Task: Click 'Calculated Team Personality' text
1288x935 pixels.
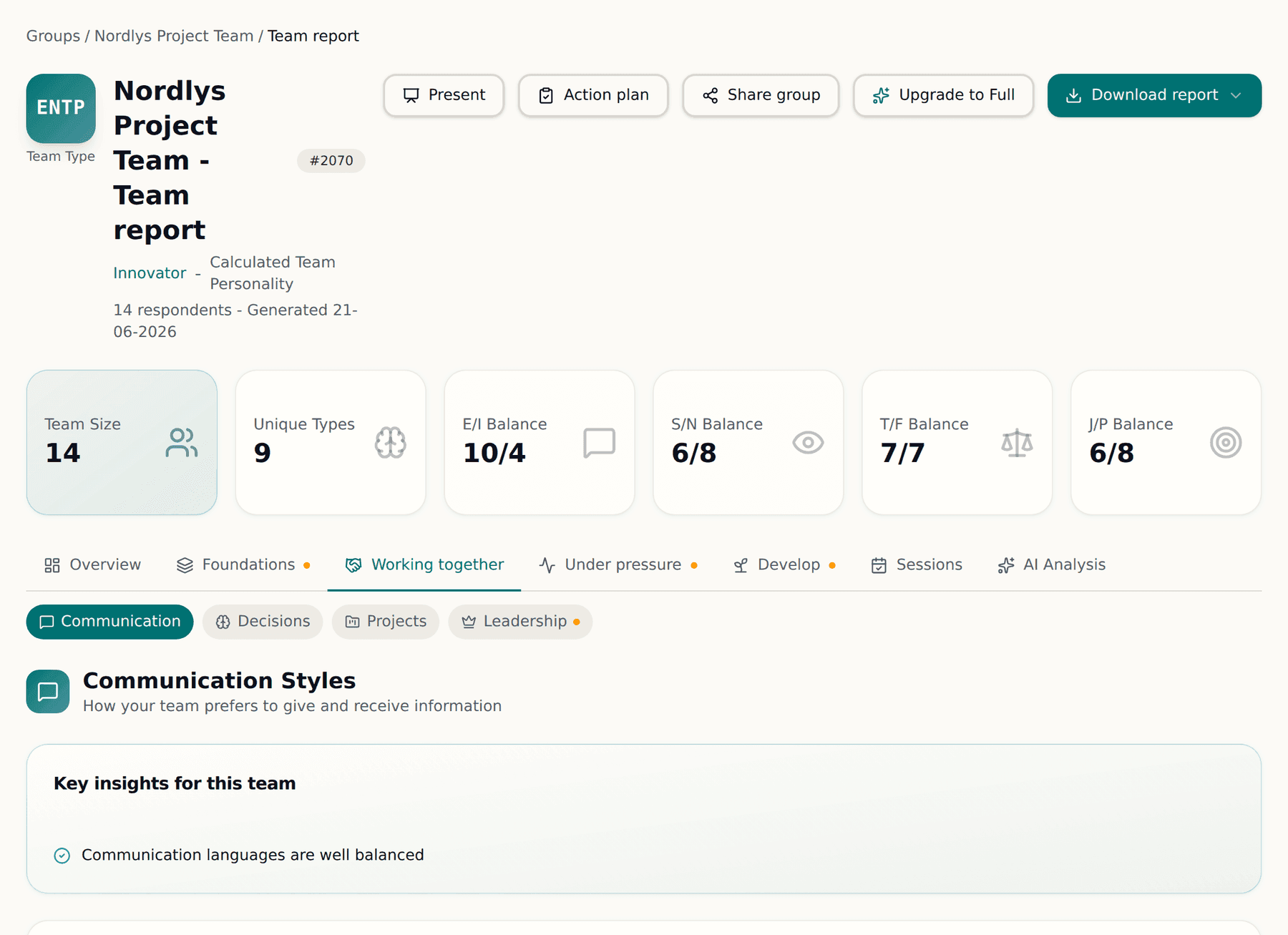Action: click(273, 273)
